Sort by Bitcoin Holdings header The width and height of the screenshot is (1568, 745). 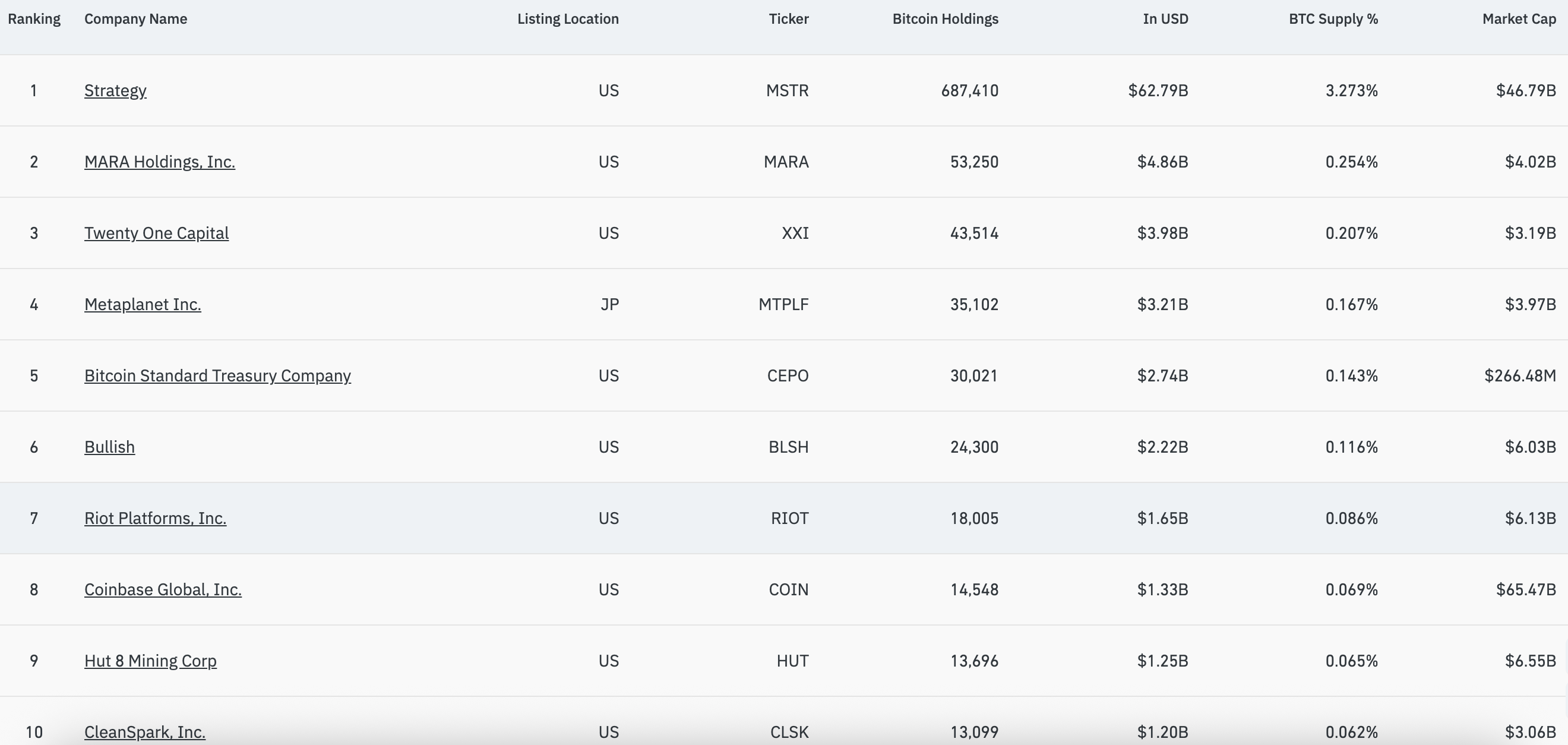[945, 19]
